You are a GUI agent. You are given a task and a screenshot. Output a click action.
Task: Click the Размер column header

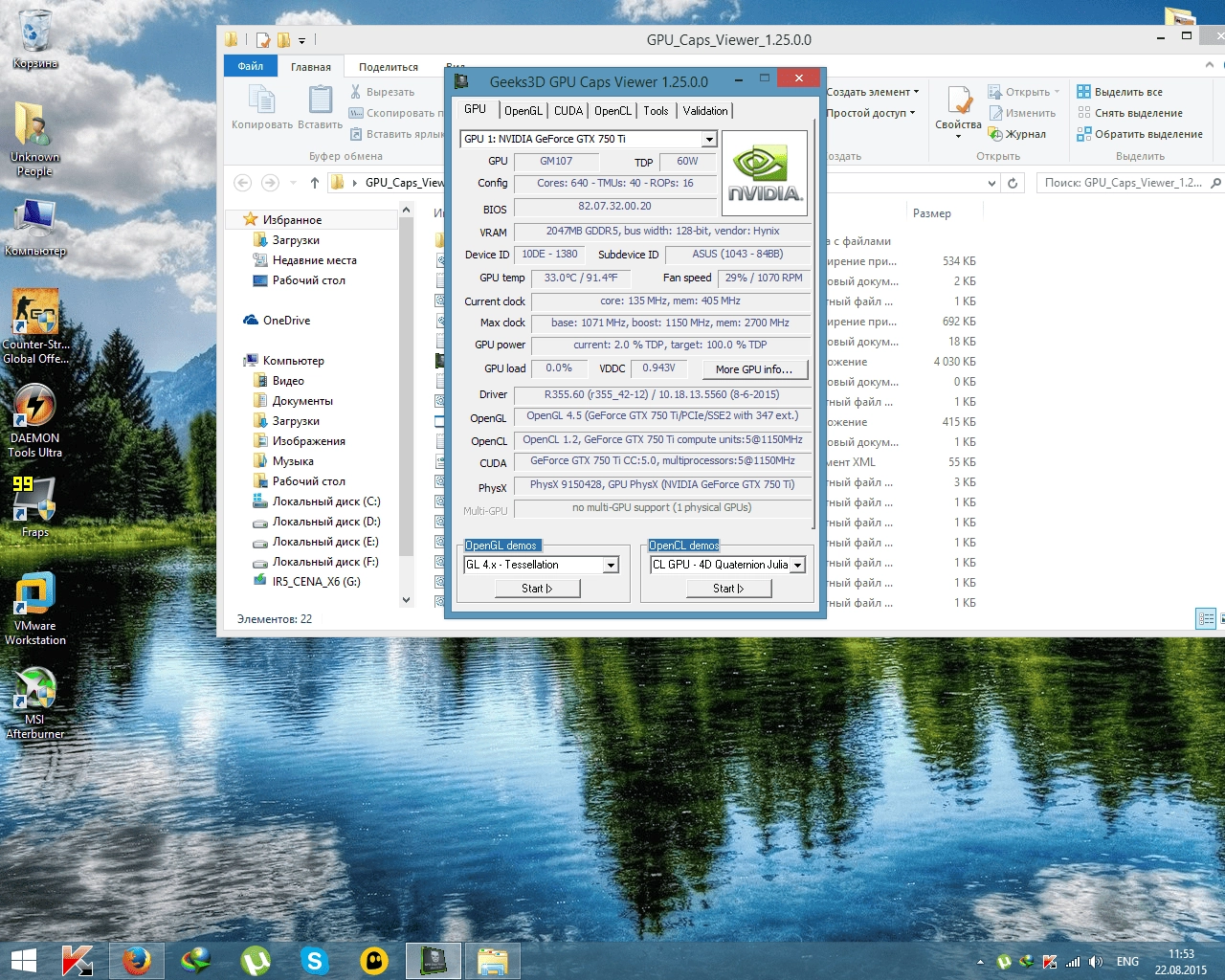click(932, 213)
